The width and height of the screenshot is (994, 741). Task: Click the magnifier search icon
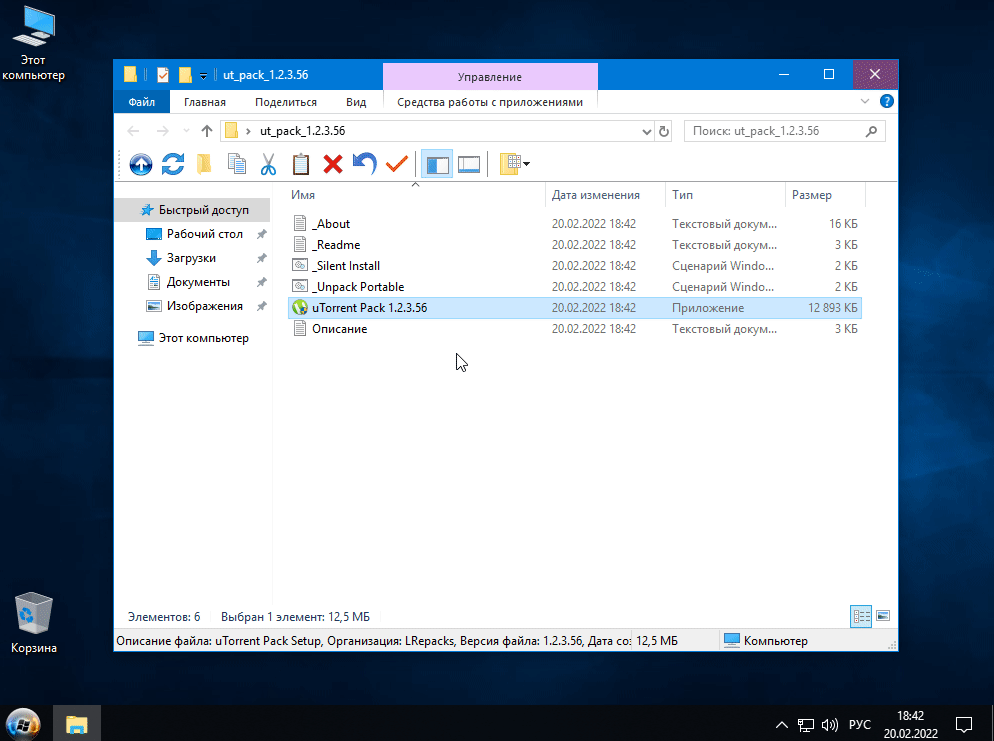coord(872,131)
